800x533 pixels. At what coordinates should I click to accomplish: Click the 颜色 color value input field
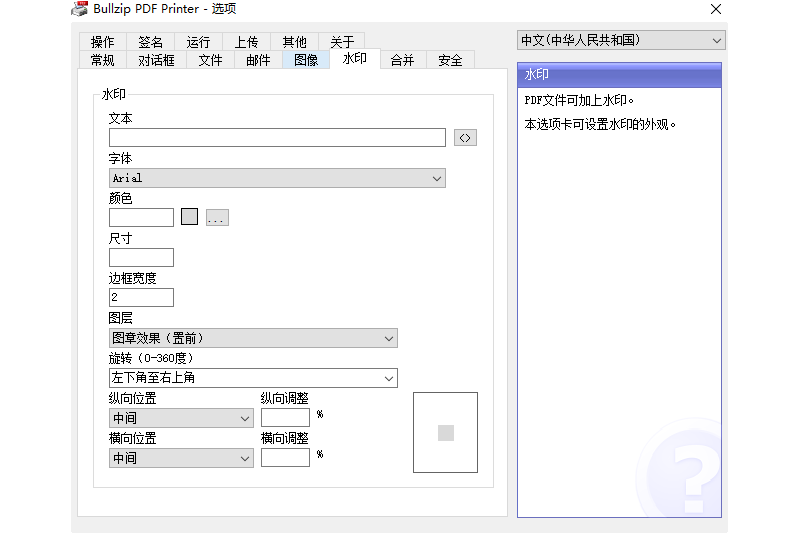[141, 217]
